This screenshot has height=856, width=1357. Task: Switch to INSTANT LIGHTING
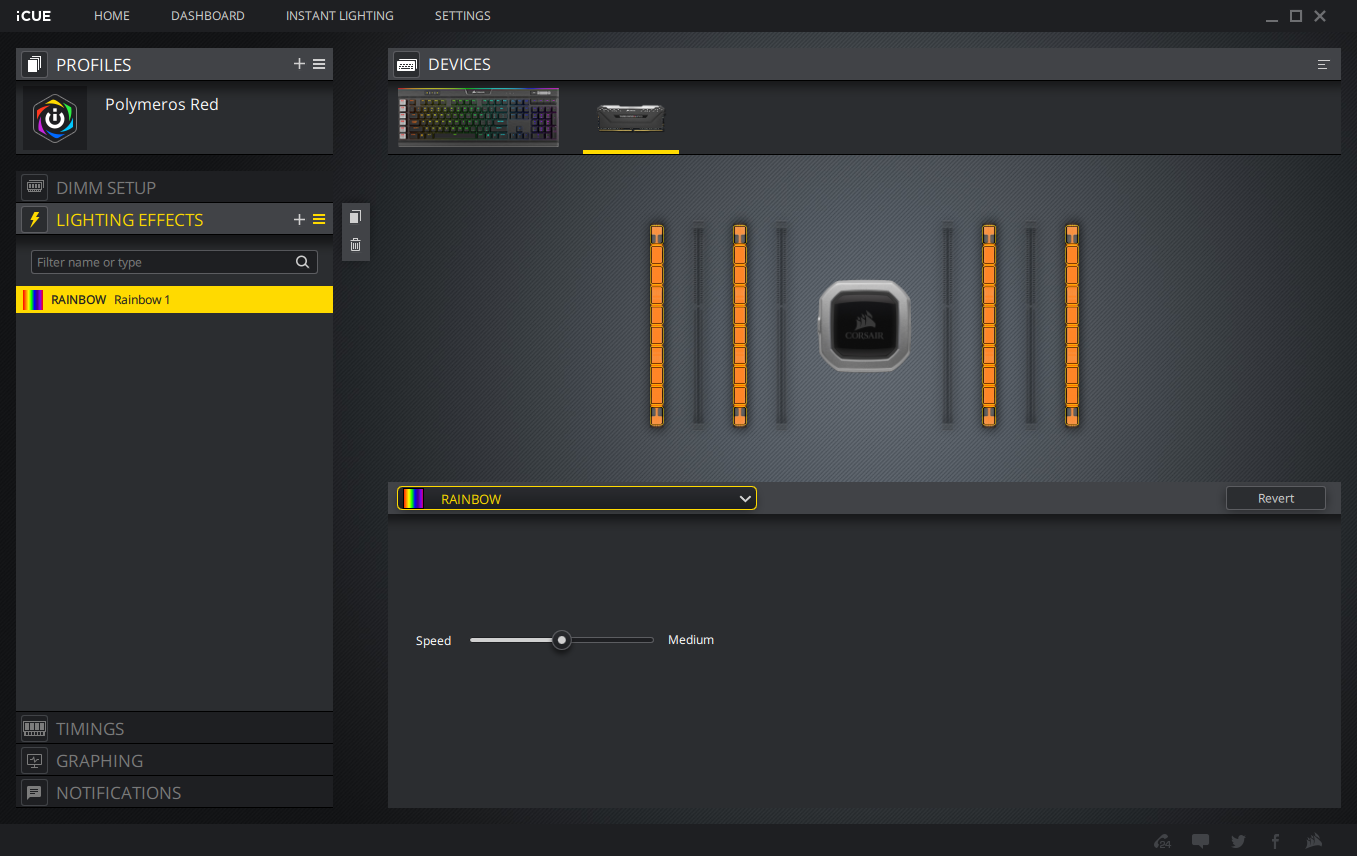click(x=340, y=16)
